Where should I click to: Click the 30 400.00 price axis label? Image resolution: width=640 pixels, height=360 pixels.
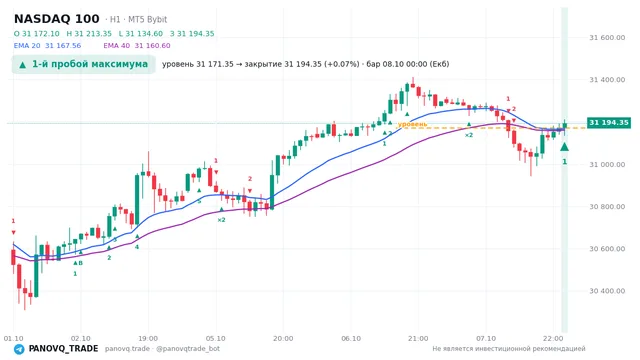pos(607,291)
